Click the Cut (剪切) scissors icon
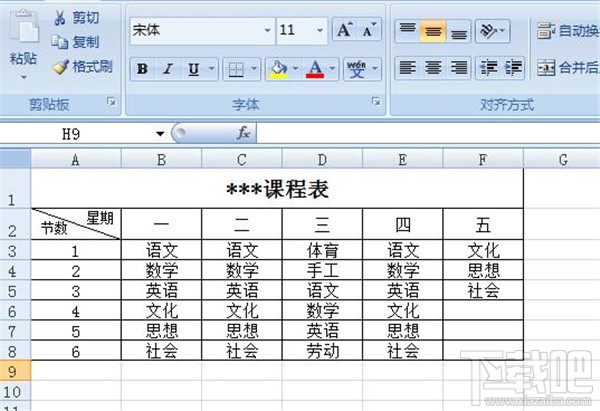The width and height of the screenshot is (600, 411). pos(60,18)
